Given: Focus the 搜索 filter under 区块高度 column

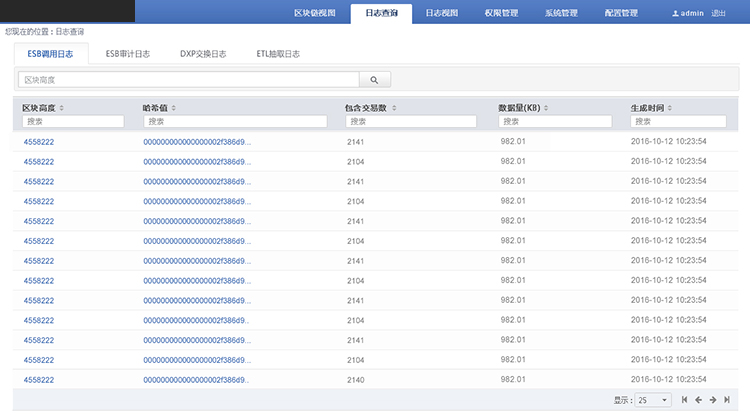Looking at the screenshot, I should point(73,122).
